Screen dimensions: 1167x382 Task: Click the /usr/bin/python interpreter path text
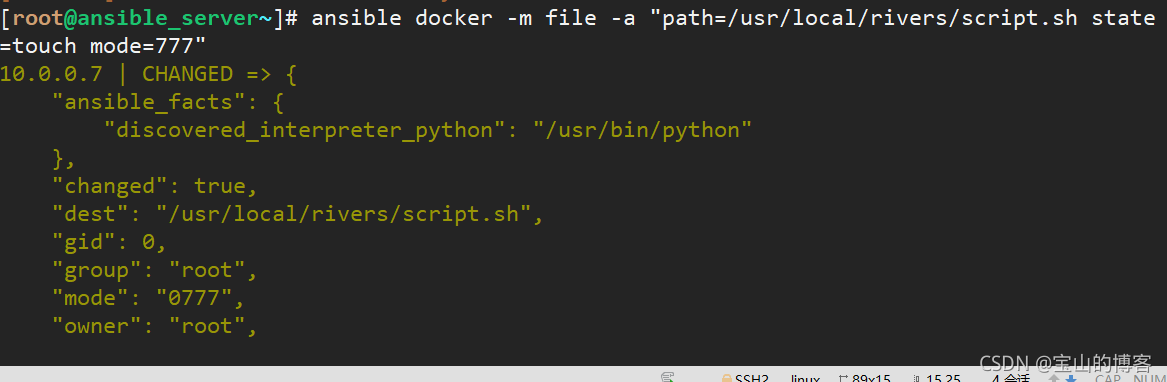point(643,130)
